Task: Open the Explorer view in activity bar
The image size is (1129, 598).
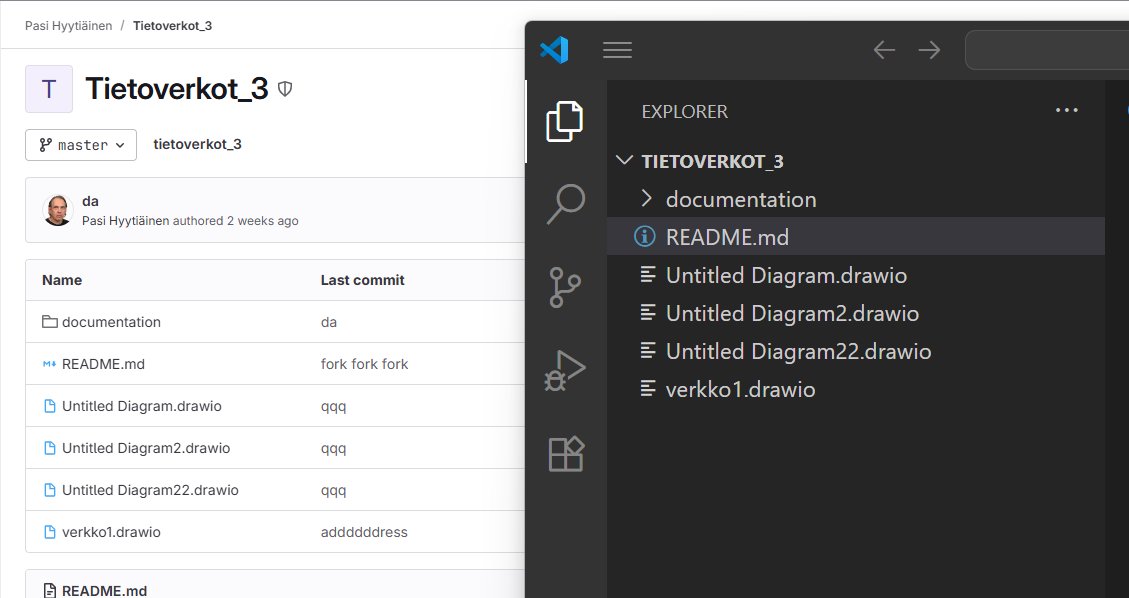Action: click(565, 122)
